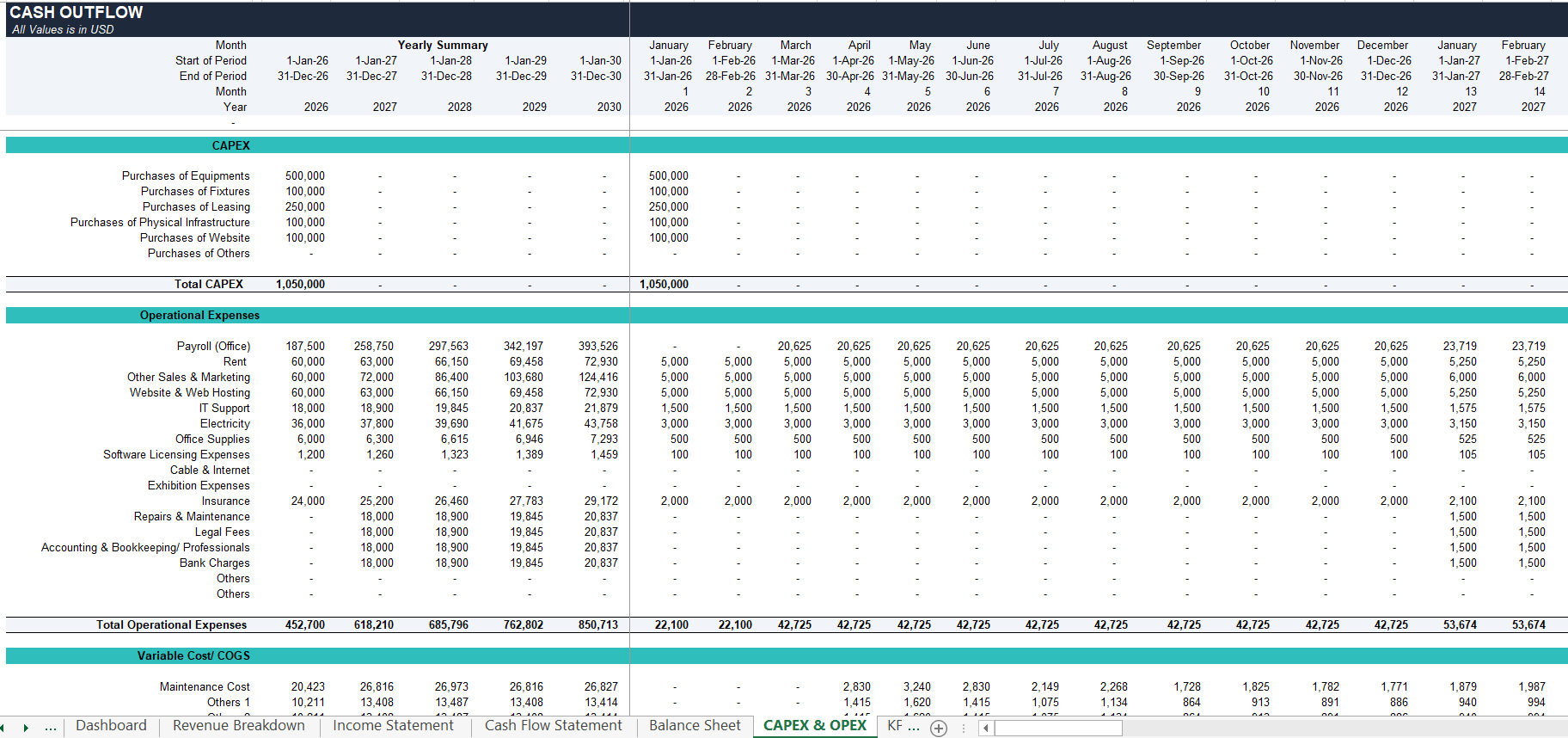Select the 'IT Support' row label
Image resolution: width=1568 pixels, height=738 pixels.
click(224, 408)
